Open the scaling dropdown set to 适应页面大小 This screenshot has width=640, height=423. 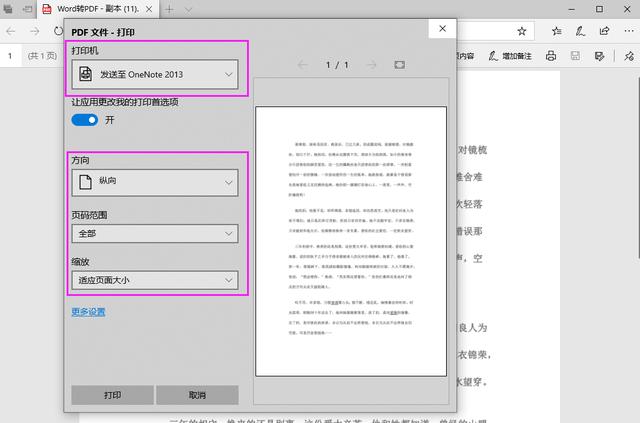(155, 281)
